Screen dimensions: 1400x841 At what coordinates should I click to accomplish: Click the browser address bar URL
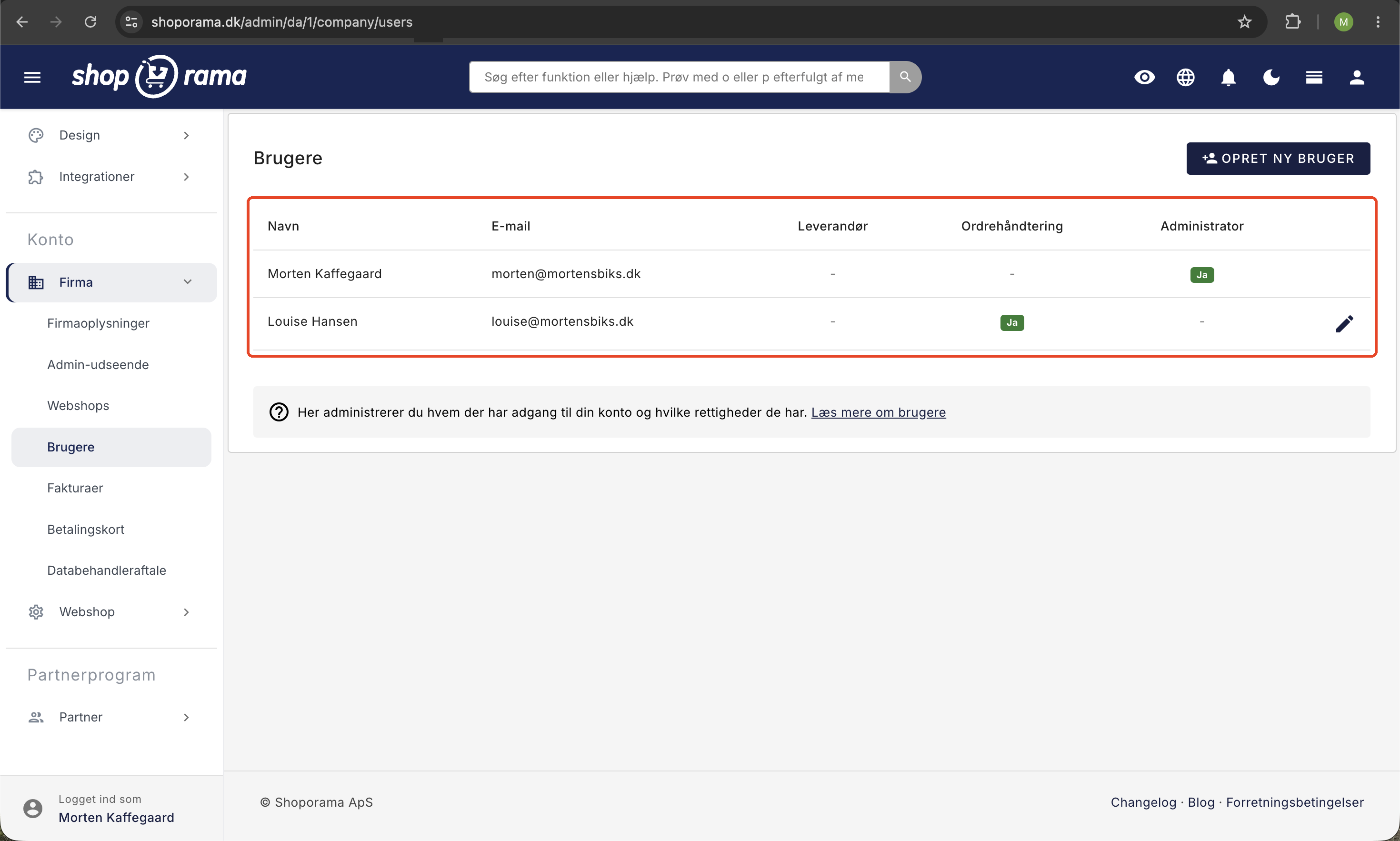point(281,21)
